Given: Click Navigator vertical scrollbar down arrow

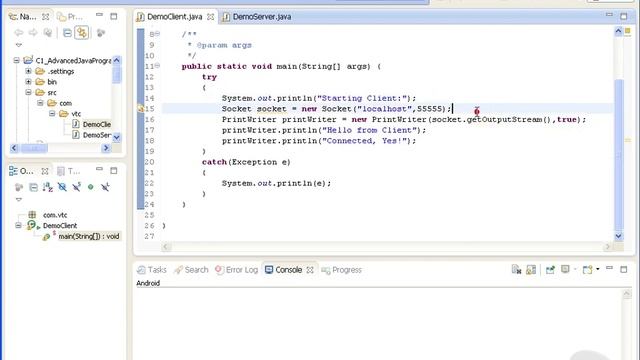Looking at the screenshot, I should pyautogui.click(x=116, y=137).
